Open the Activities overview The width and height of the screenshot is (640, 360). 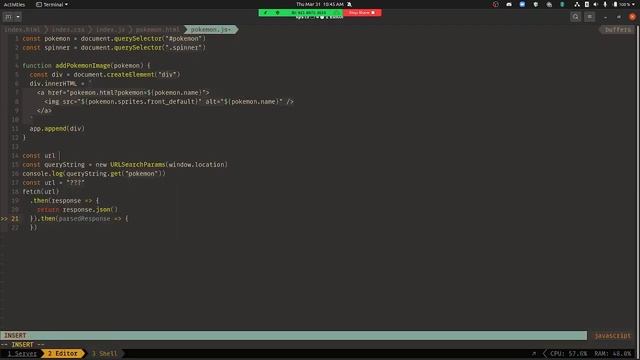point(14,4)
